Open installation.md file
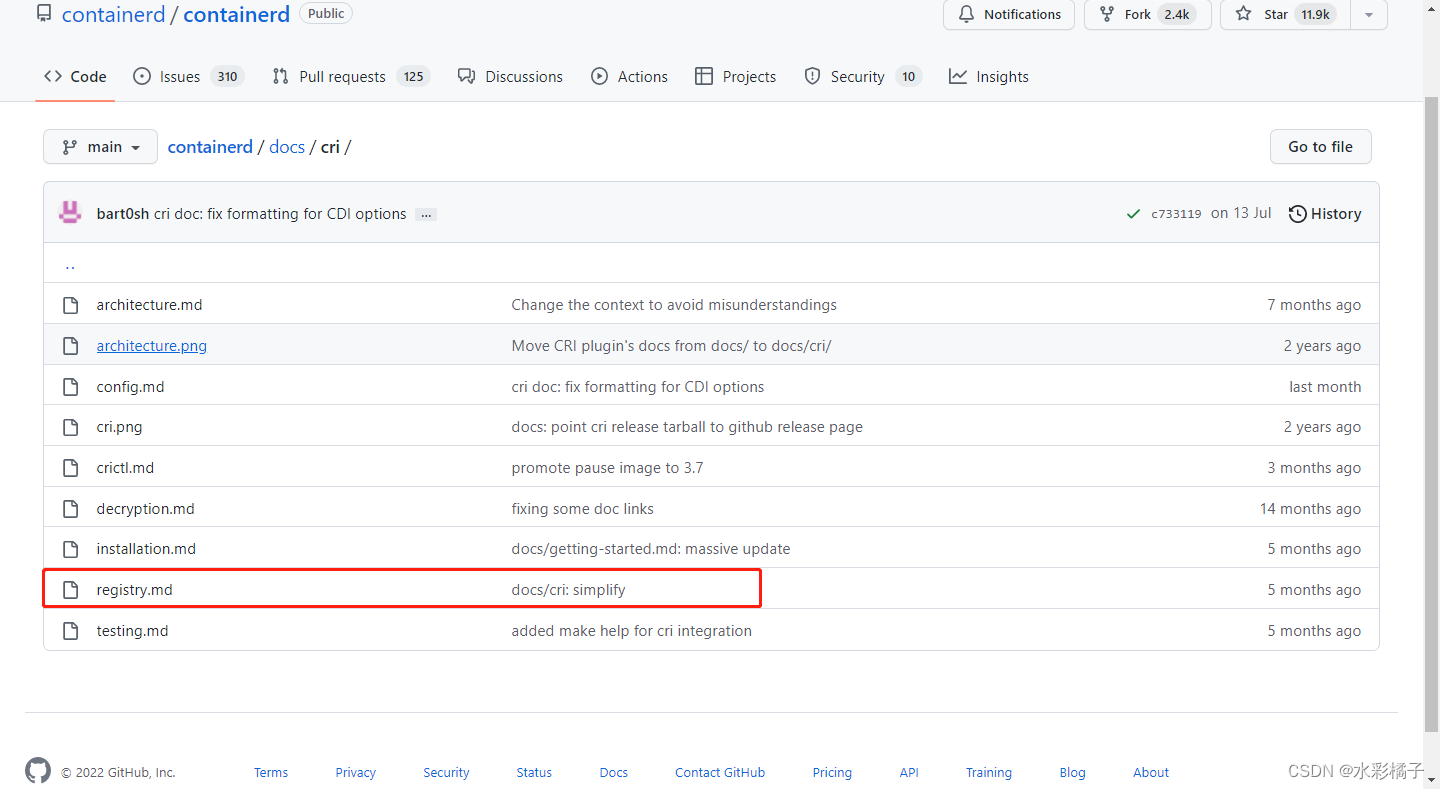This screenshot has height=789, width=1440. [146, 549]
